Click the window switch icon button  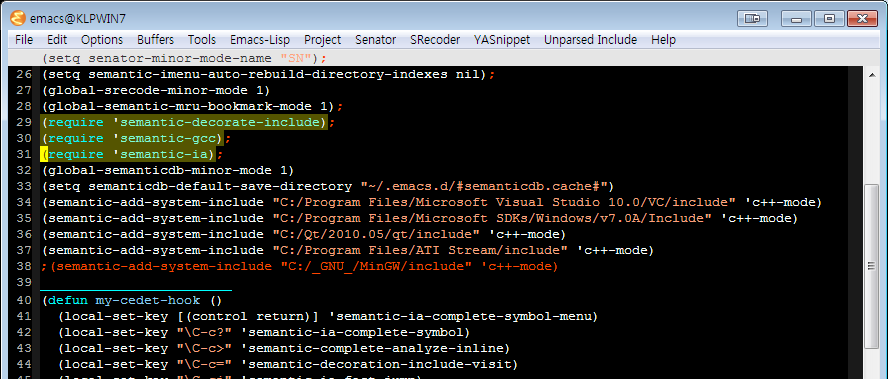752,19
